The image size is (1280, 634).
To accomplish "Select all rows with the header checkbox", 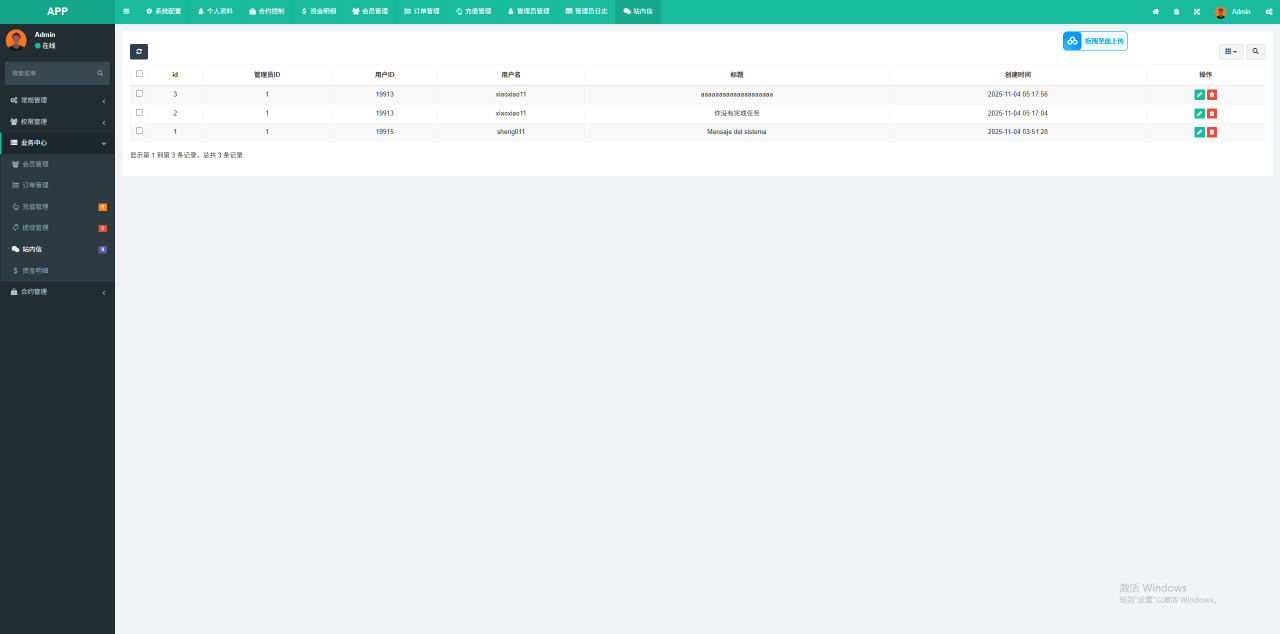I will [139, 74].
